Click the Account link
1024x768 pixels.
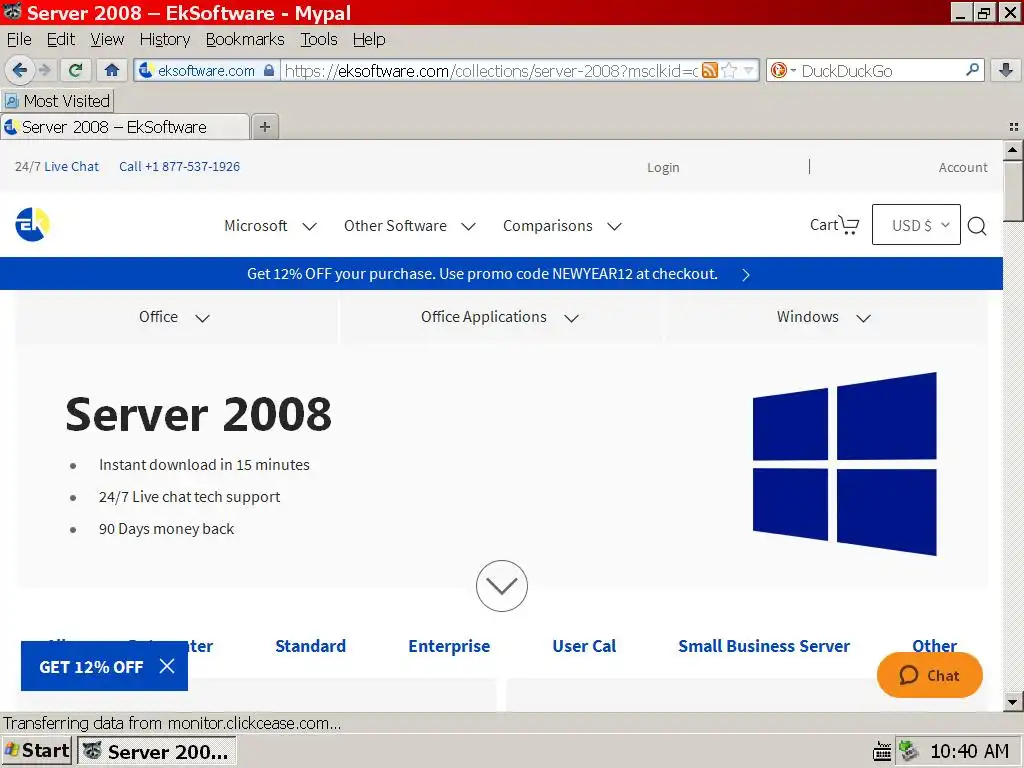(963, 167)
